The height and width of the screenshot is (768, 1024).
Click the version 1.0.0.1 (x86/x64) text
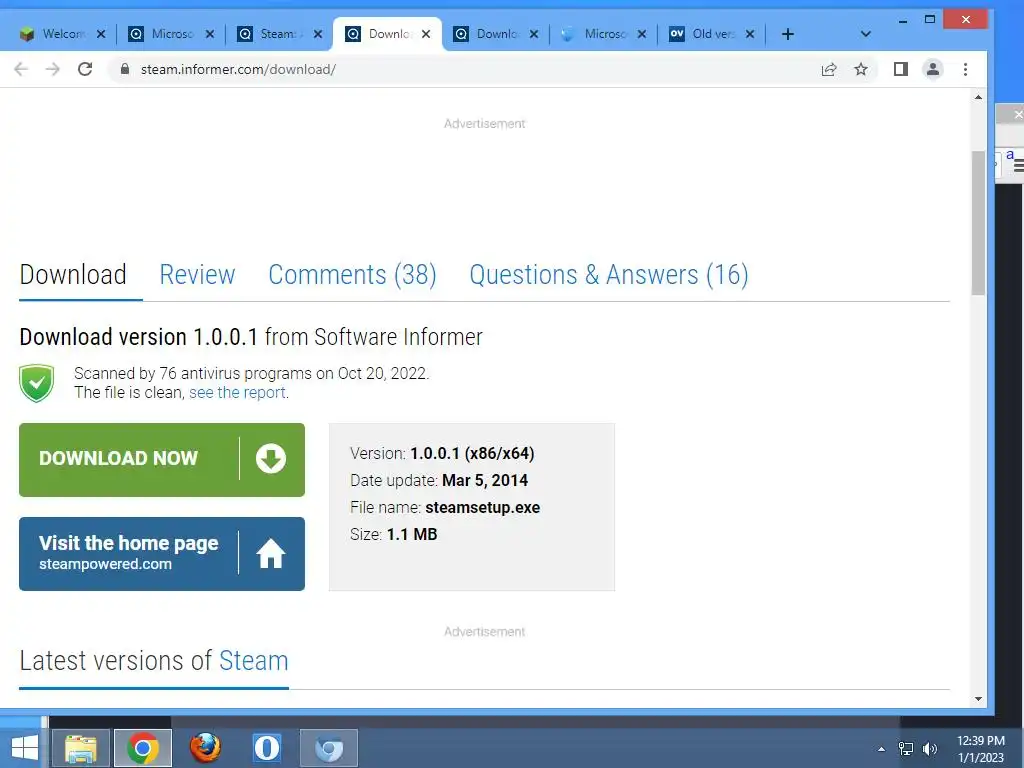click(x=472, y=453)
